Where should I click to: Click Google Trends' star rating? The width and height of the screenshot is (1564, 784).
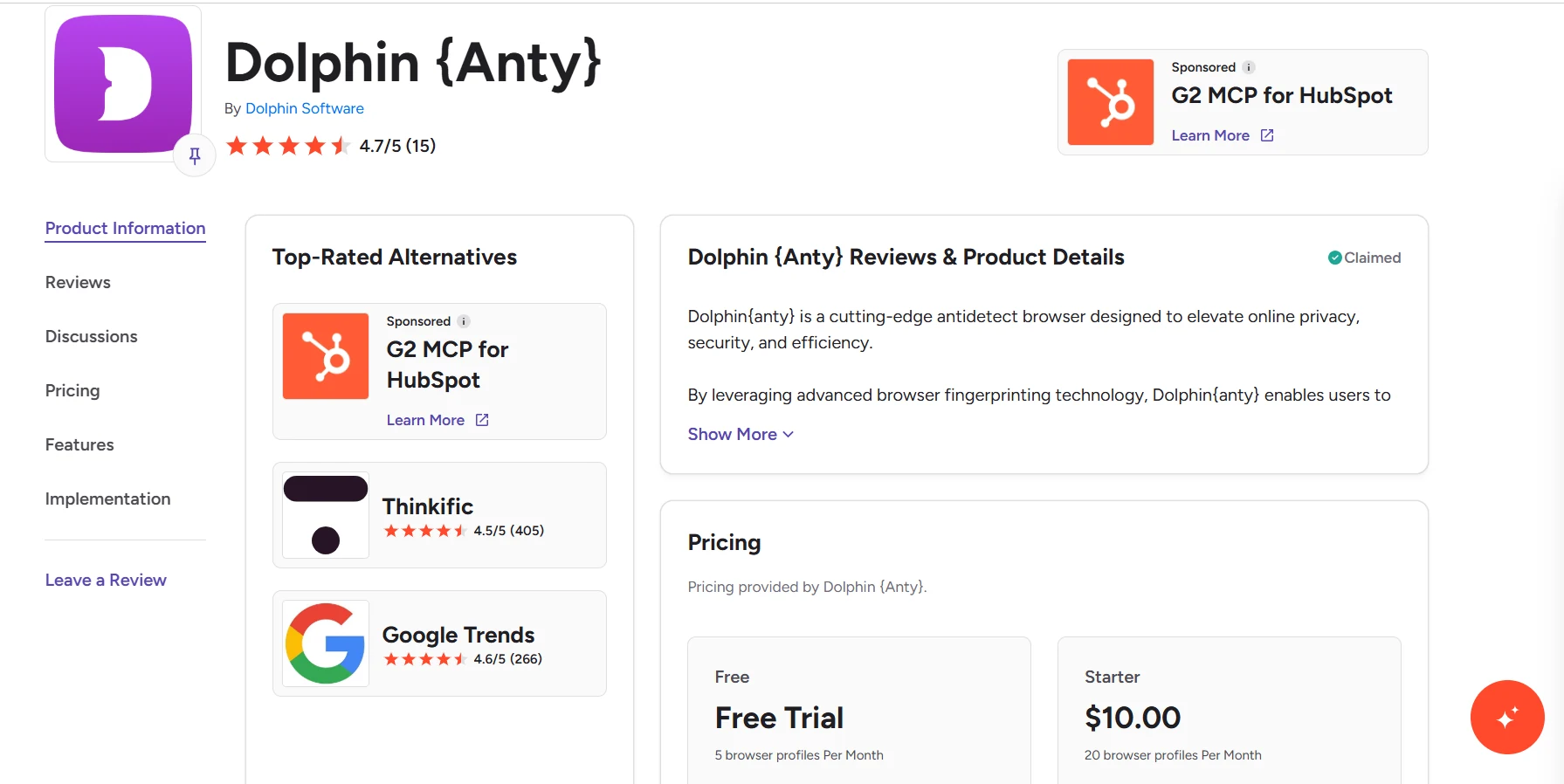(x=425, y=659)
